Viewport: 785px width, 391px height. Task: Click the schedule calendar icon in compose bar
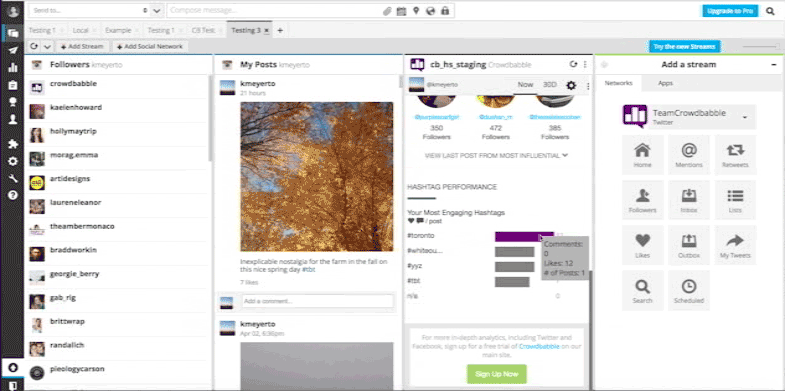(x=401, y=11)
